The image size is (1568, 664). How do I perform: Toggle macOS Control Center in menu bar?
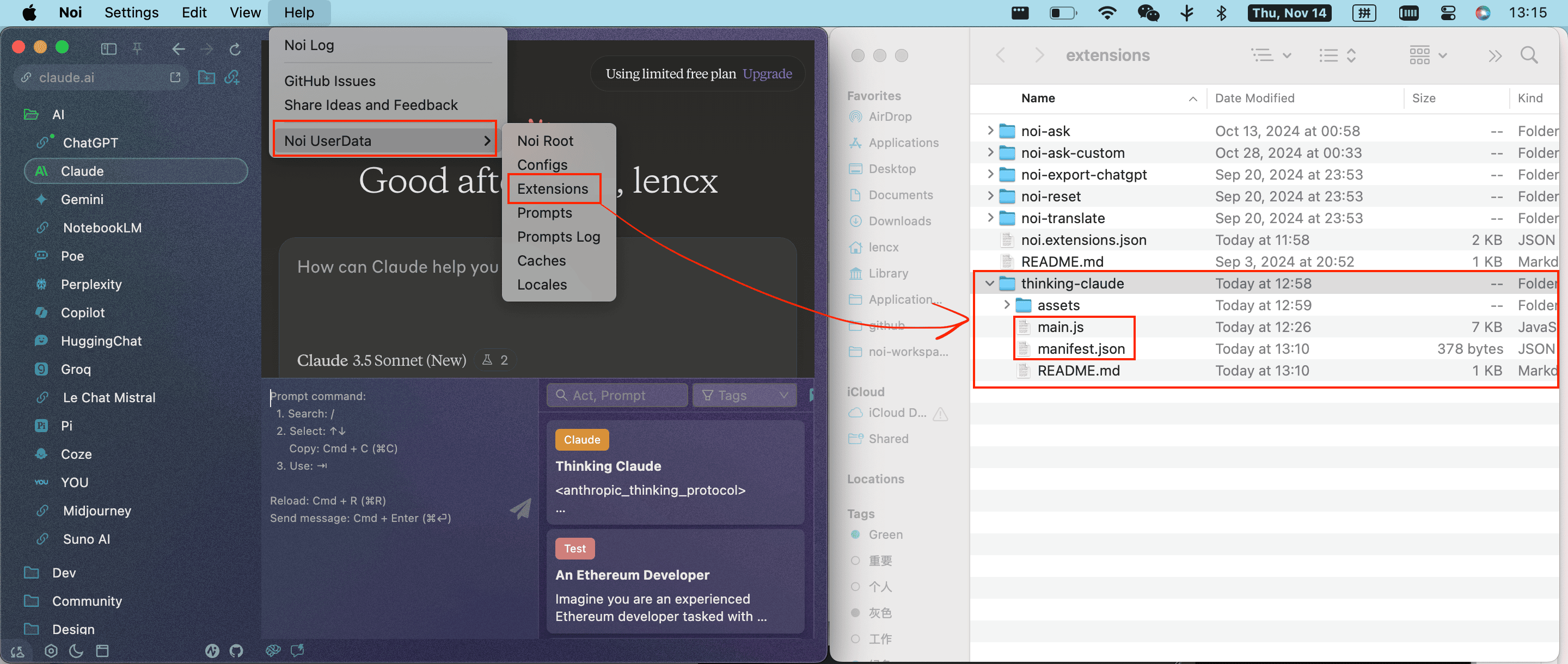tap(1448, 13)
